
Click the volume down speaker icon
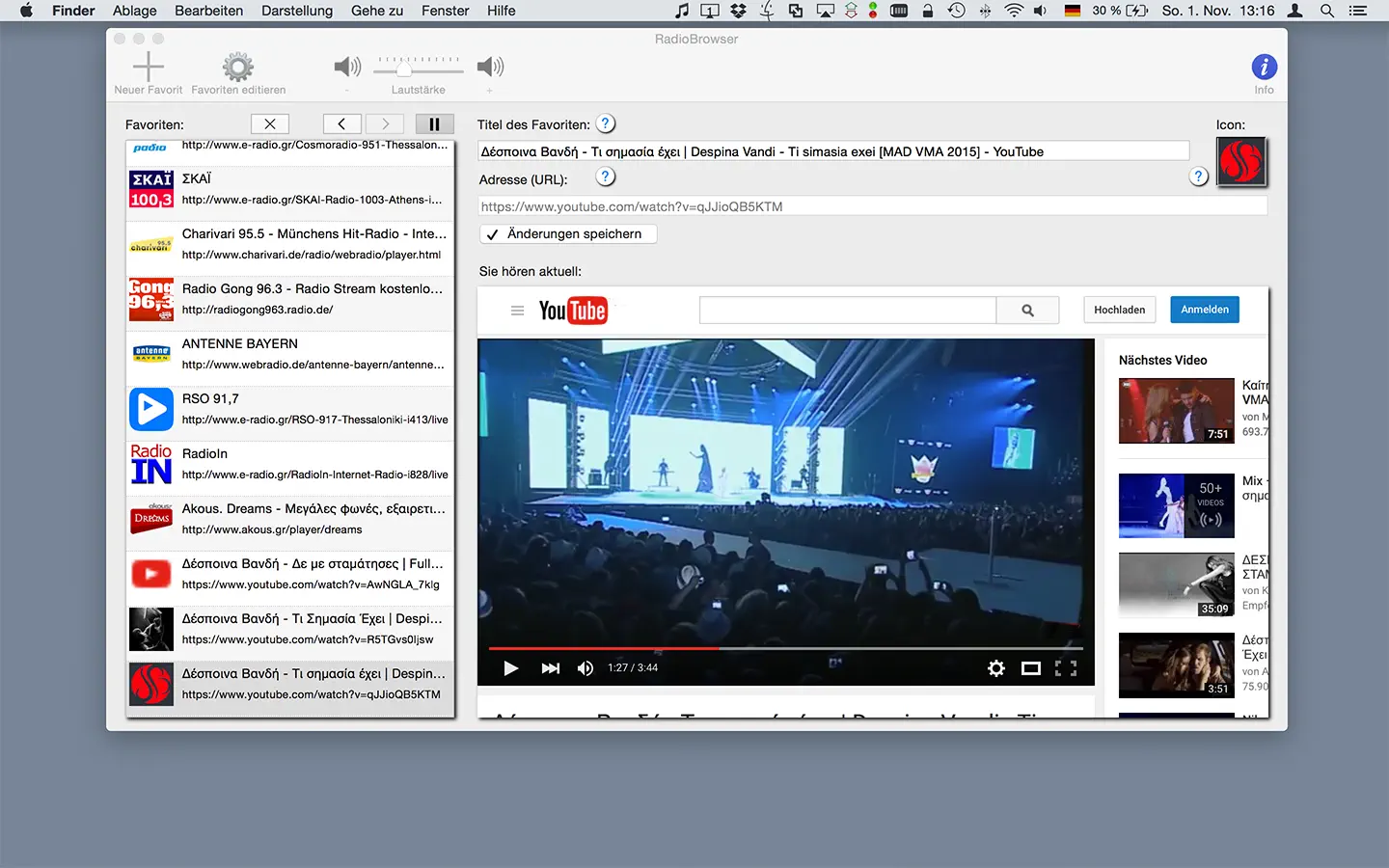[x=347, y=67]
